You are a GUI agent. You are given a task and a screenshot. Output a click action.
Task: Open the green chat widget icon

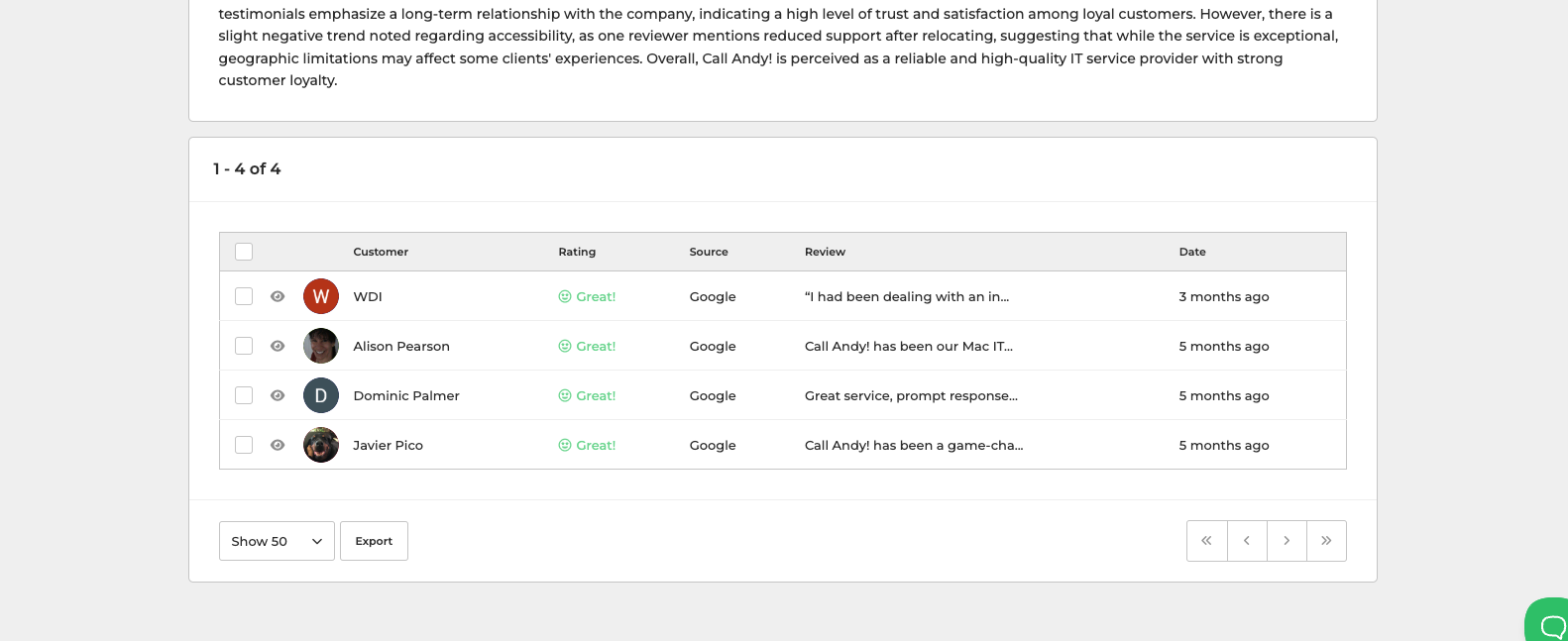[1550, 622]
